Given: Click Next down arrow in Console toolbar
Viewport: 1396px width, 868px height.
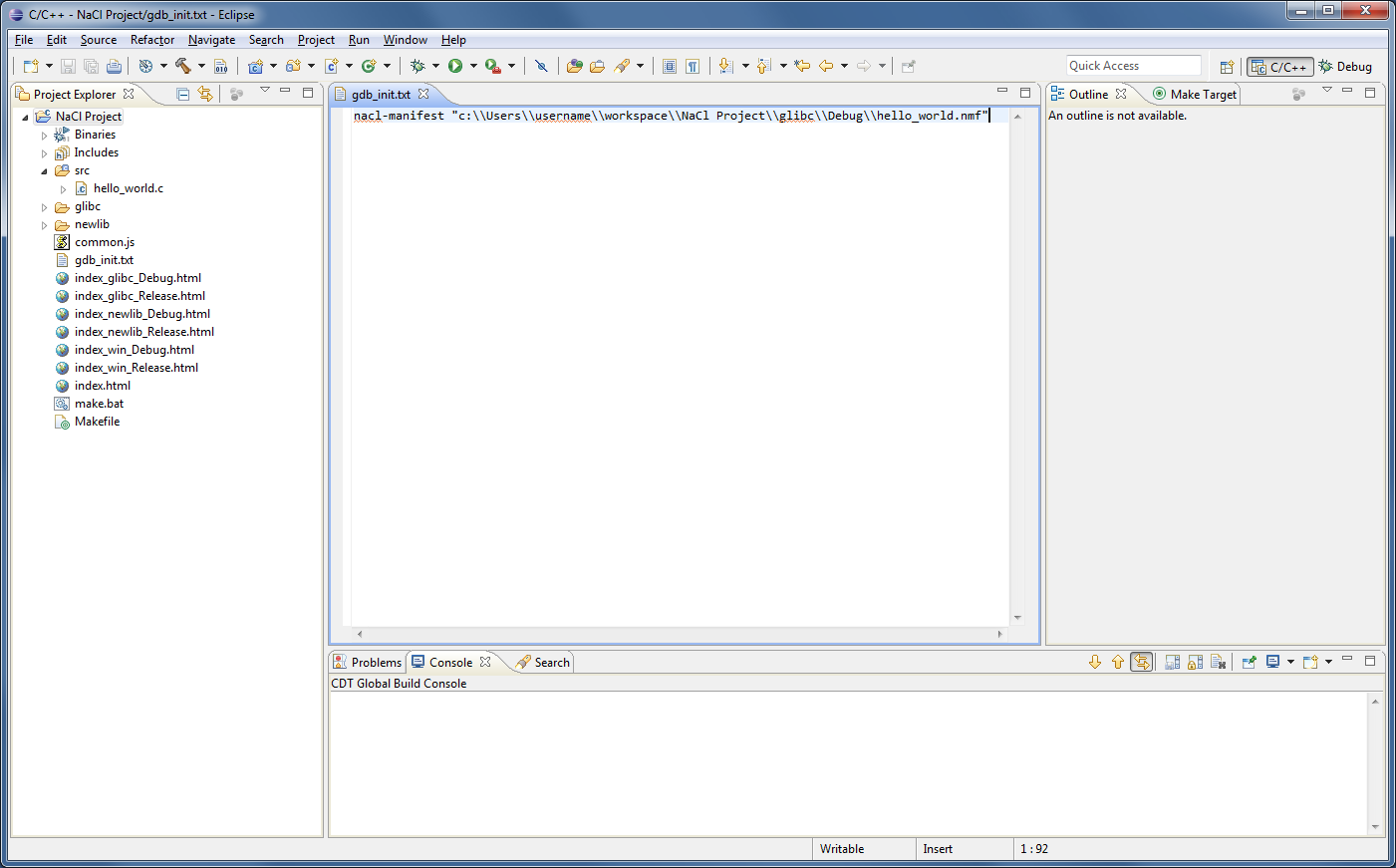Looking at the screenshot, I should click(x=1095, y=662).
